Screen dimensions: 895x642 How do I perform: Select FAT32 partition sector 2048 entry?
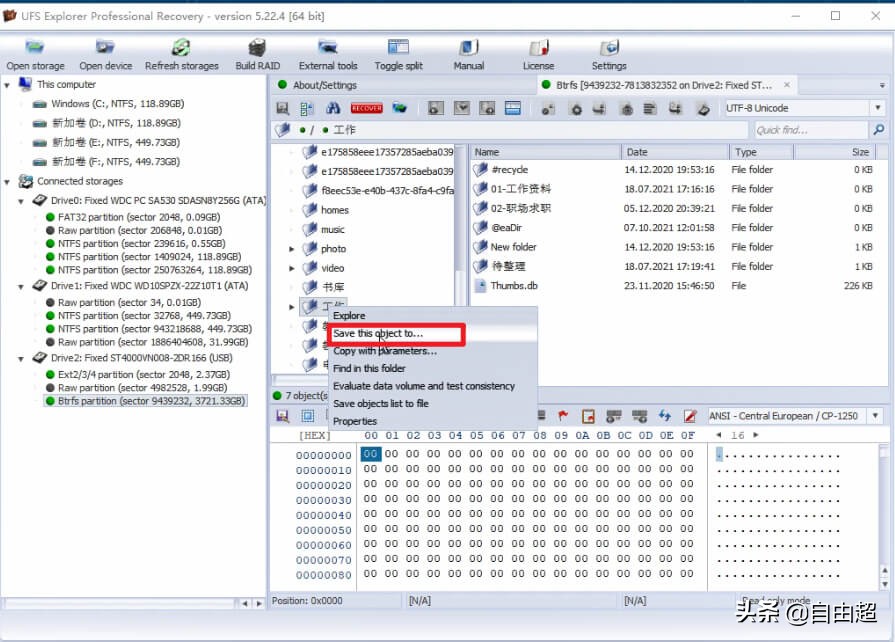click(x=134, y=217)
